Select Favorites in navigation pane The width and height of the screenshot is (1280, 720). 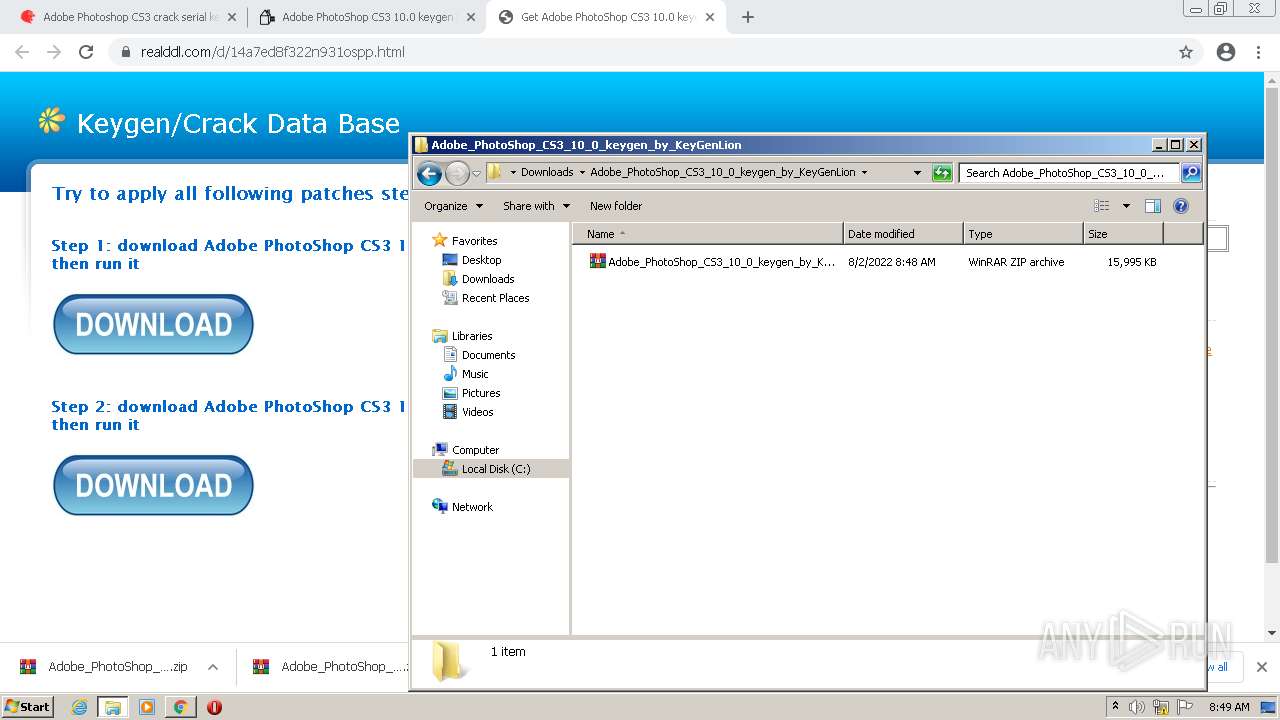[x=474, y=241]
